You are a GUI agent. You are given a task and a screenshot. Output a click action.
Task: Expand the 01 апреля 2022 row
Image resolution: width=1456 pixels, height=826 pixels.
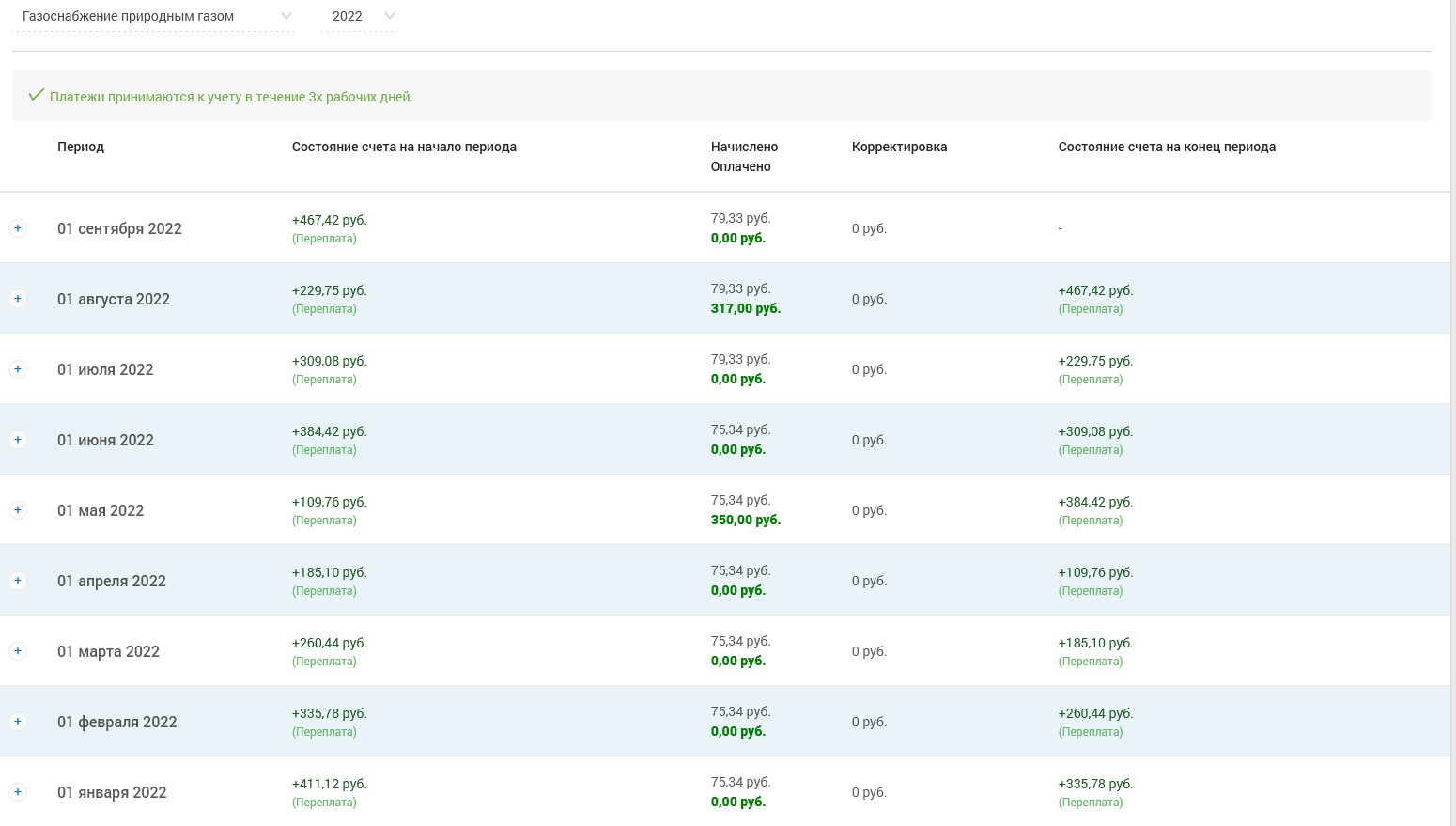pos(18,581)
